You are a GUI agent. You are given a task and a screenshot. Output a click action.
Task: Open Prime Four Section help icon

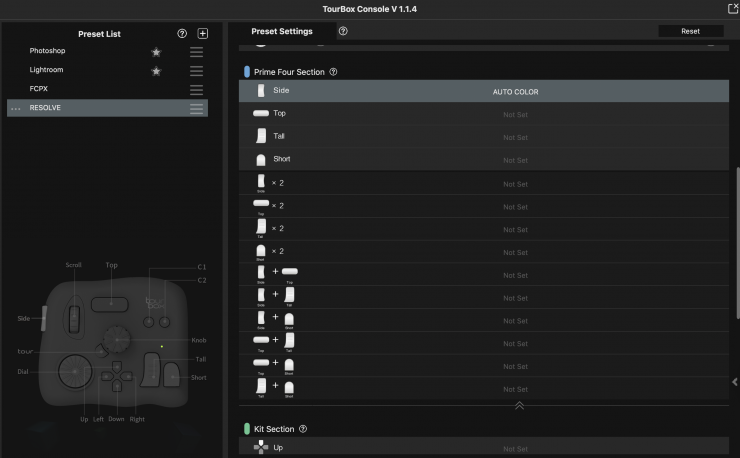point(333,72)
